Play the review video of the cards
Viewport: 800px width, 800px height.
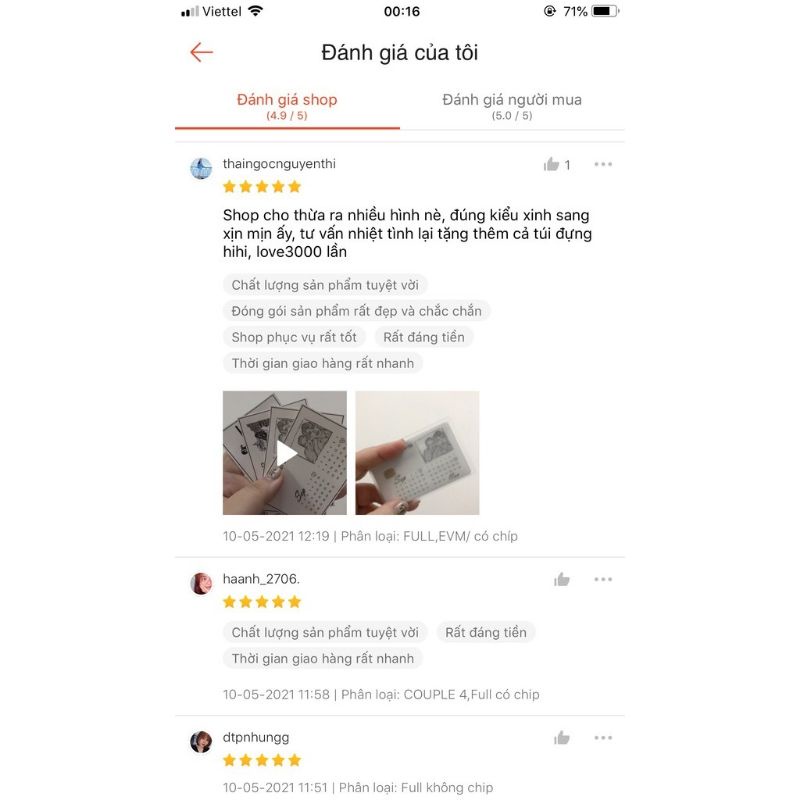tap(285, 453)
